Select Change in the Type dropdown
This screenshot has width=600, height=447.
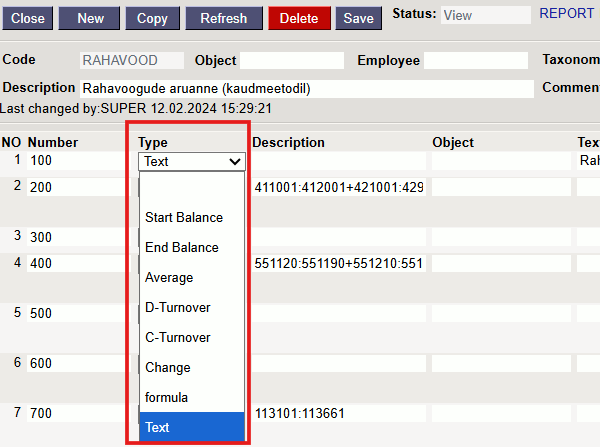(x=167, y=367)
